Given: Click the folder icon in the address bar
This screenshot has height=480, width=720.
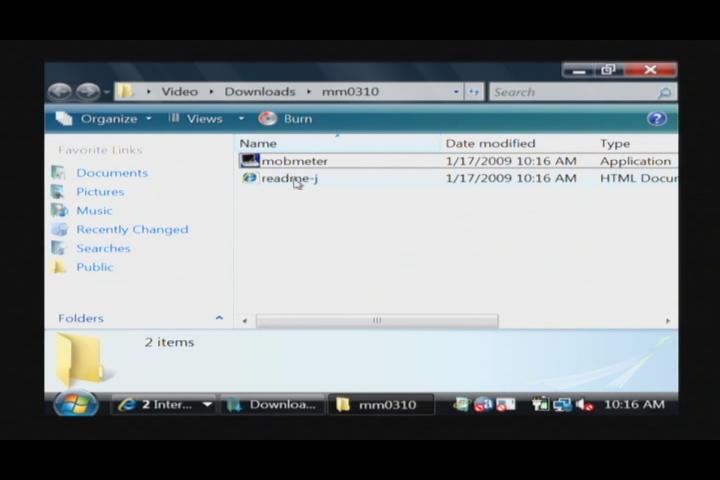Looking at the screenshot, I should 125,91.
